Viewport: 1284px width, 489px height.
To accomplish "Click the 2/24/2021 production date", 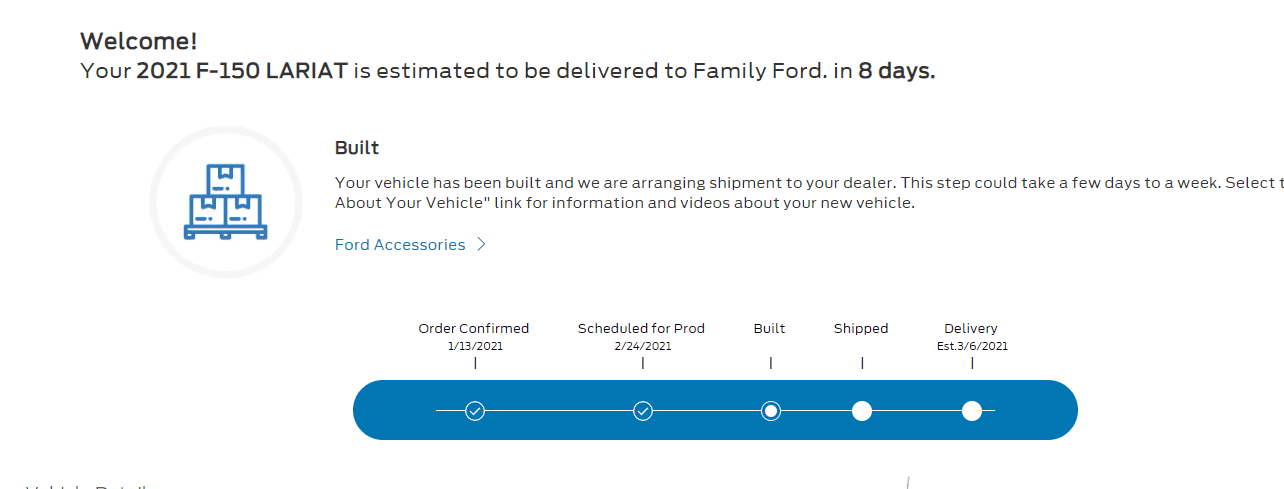I will point(642,346).
